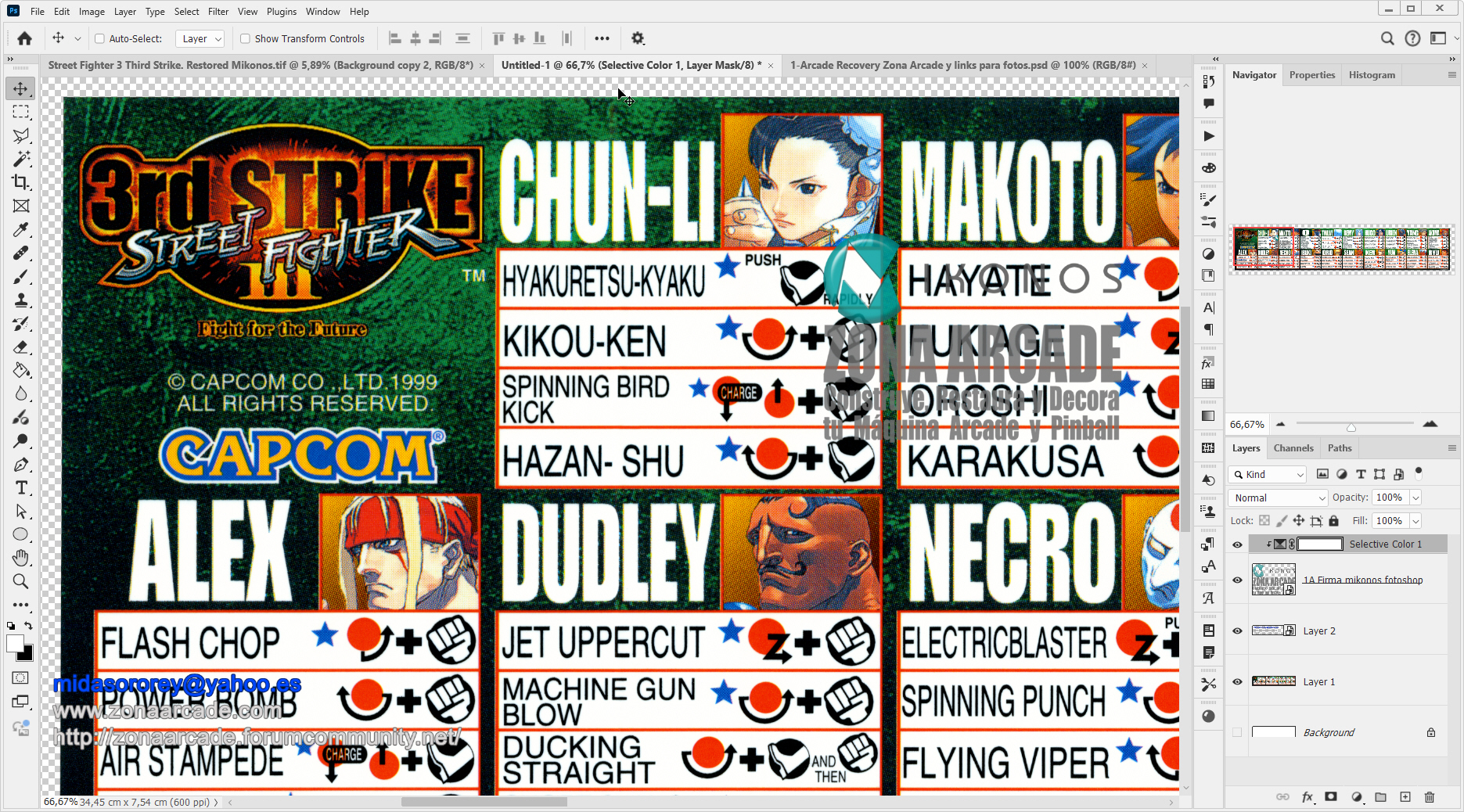This screenshot has height=812, width=1464.
Task: Open the Histogram panel tab
Action: coord(1371,75)
